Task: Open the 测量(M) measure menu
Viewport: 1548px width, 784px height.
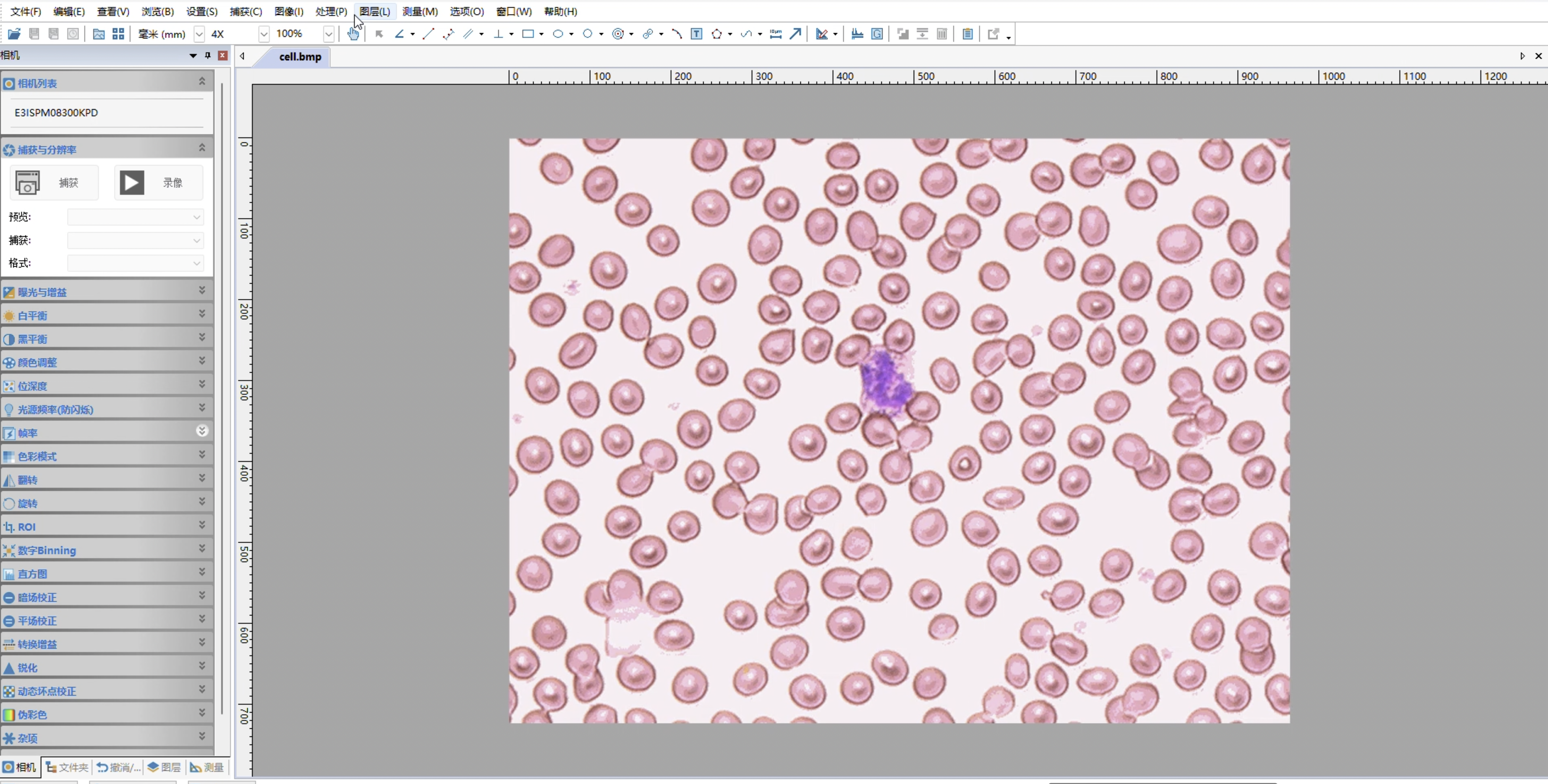Action: coord(419,11)
